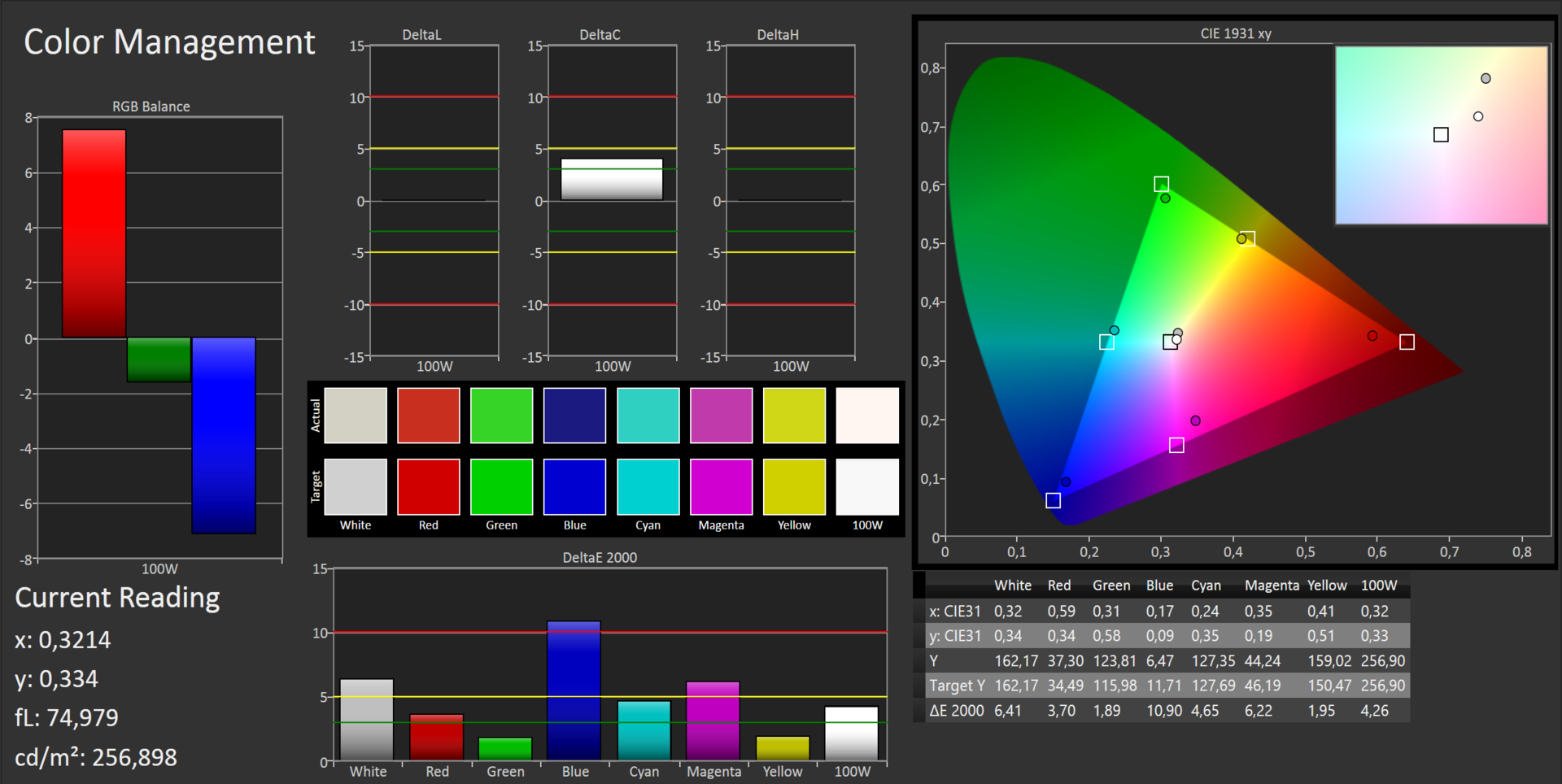Click the DeltaL chart title
This screenshot has height=784, width=1562.
click(x=421, y=35)
